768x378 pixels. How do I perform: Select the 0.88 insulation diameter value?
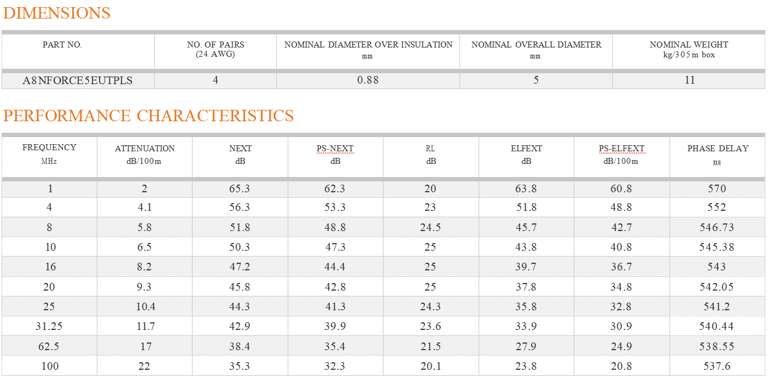click(368, 81)
